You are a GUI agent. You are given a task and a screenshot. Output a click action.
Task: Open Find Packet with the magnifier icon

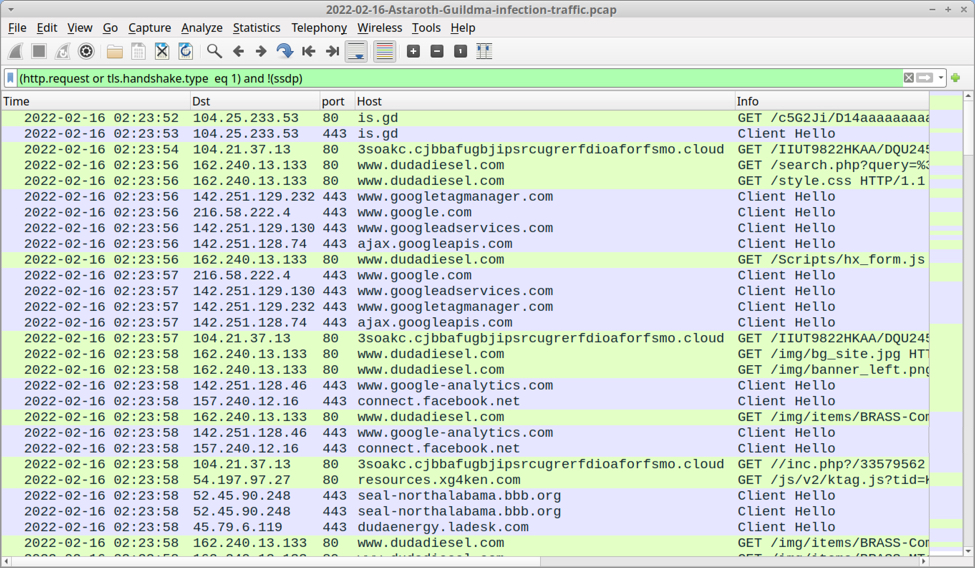click(214, 51)
